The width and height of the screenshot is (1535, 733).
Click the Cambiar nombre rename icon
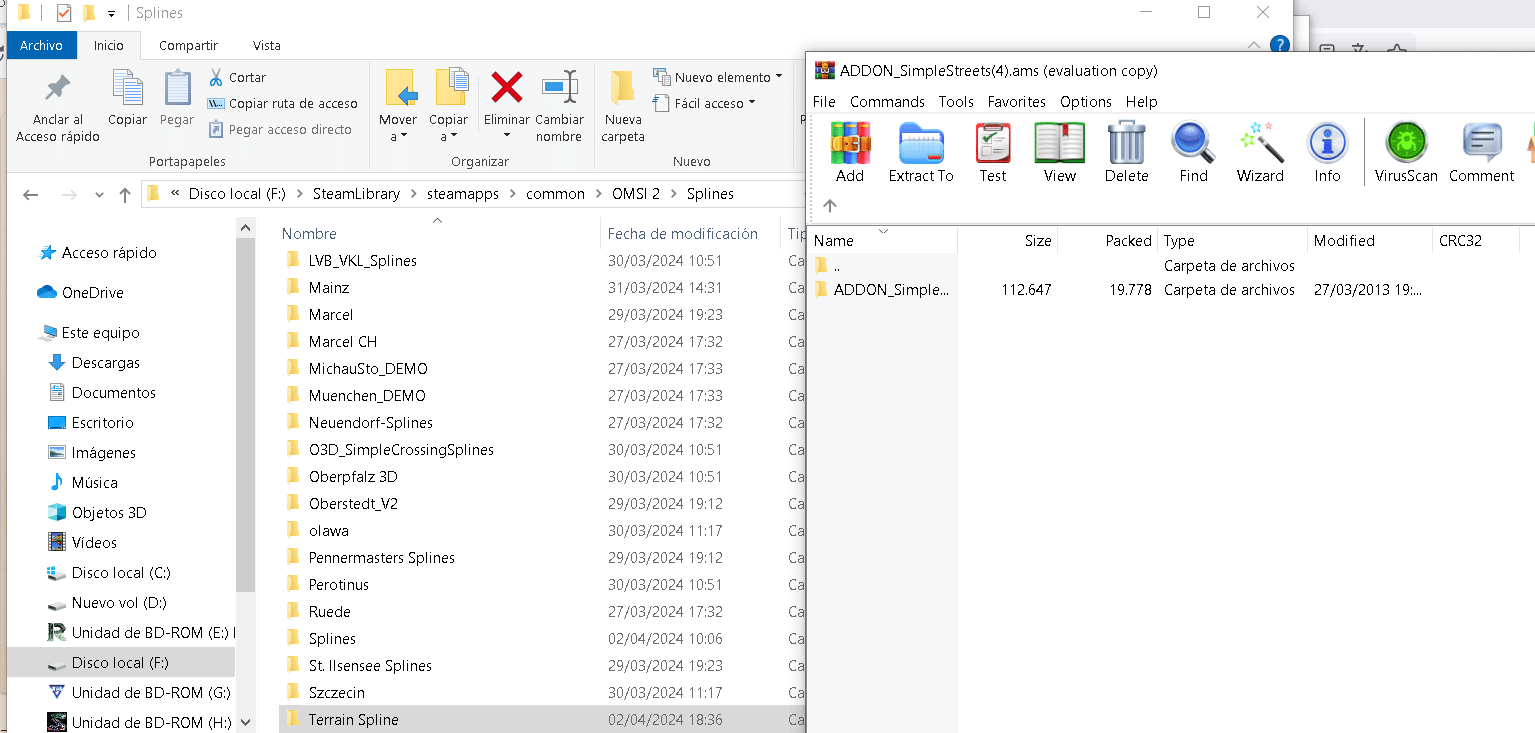(559, 88)
